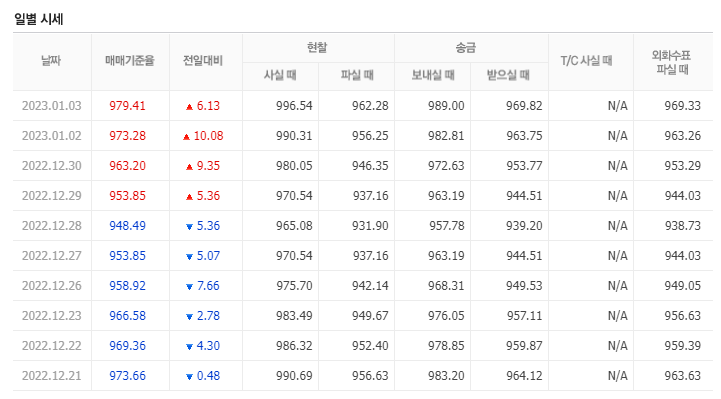Select the date 2022.12.23
This screenshot has height=399, width=721.
pos(52,316)
